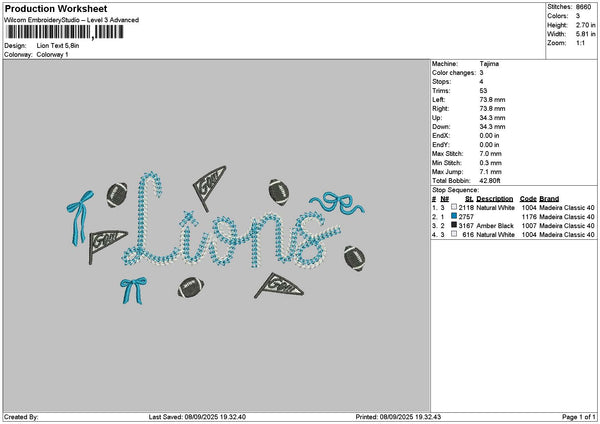Select the football right of the letter s
The height and width of the screenshot is (424, 600).
354,259
